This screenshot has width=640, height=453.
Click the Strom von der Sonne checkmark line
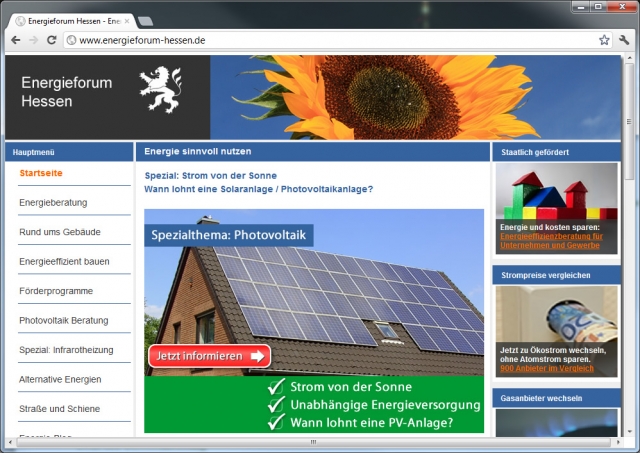click(x=340, y=386)
